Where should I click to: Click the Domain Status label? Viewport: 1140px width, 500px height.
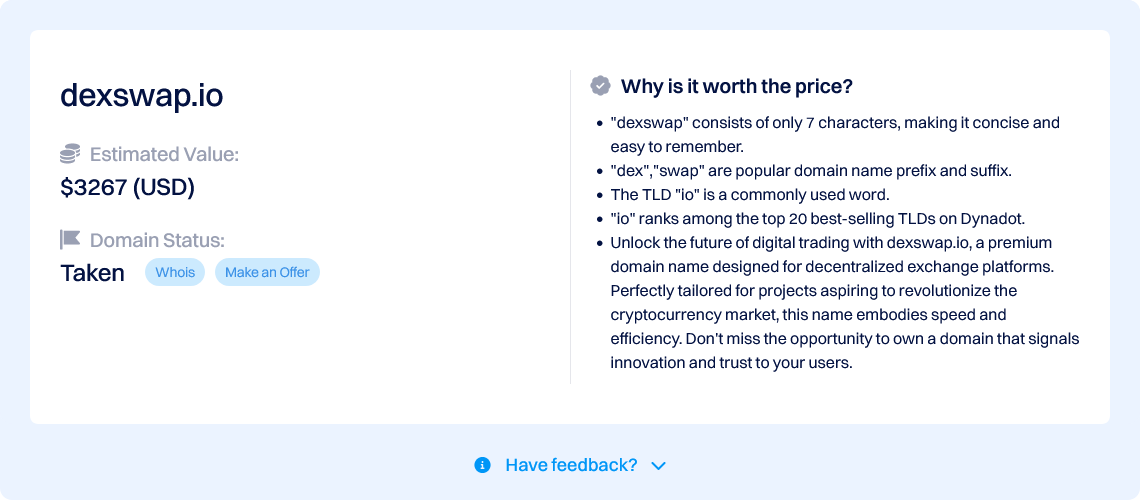pyautogui.click(x=158, y=240)
